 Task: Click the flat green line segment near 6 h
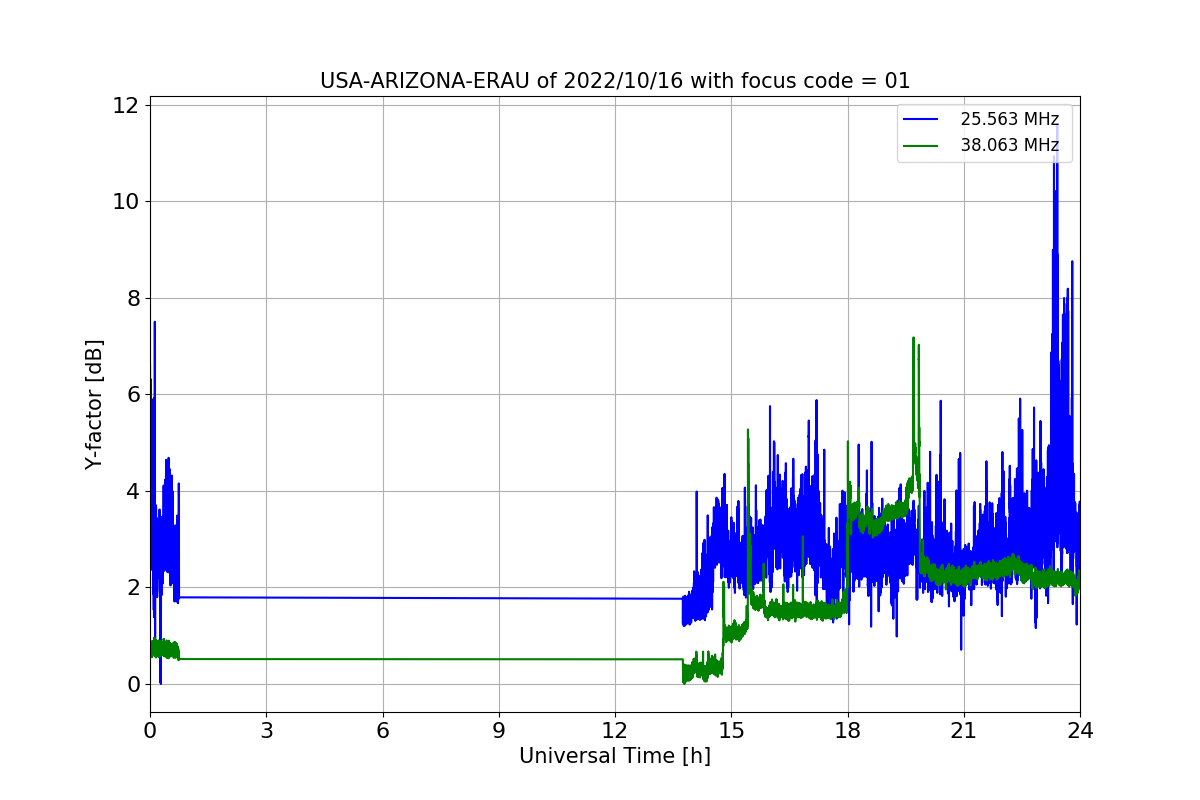(382, 659)
